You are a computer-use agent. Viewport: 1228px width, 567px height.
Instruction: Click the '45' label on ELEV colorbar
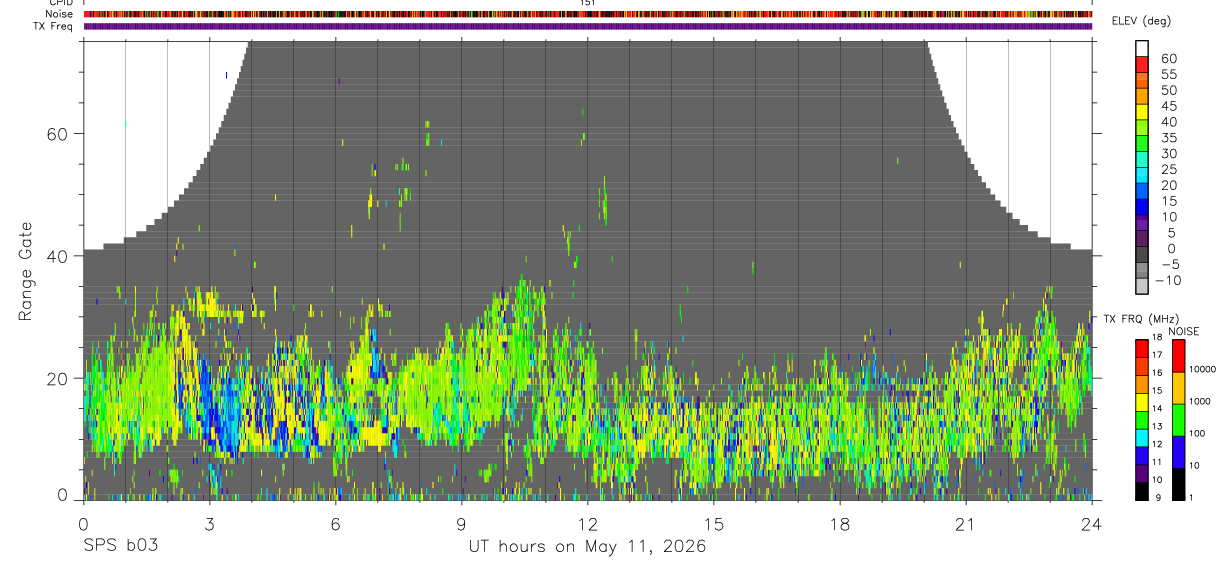coord(1168,106)
